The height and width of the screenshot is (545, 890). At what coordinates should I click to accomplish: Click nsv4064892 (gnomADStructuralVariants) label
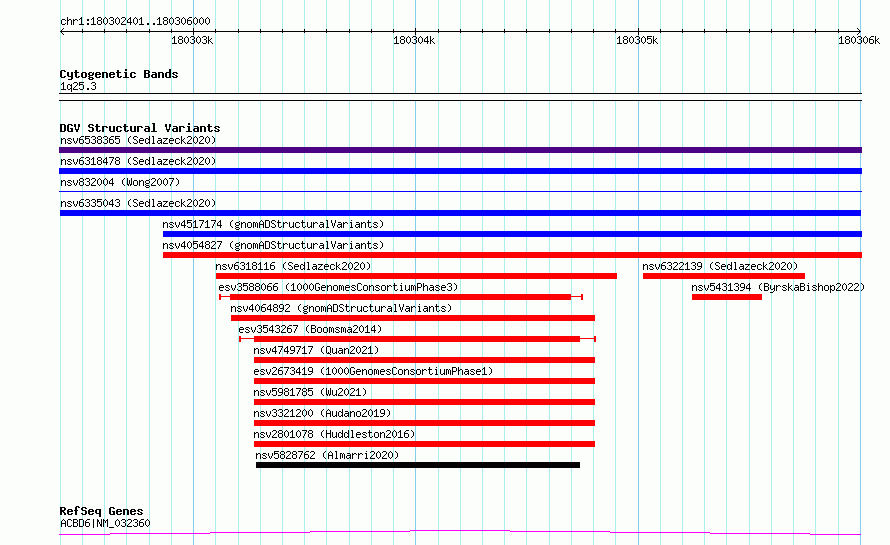[341, 308]
